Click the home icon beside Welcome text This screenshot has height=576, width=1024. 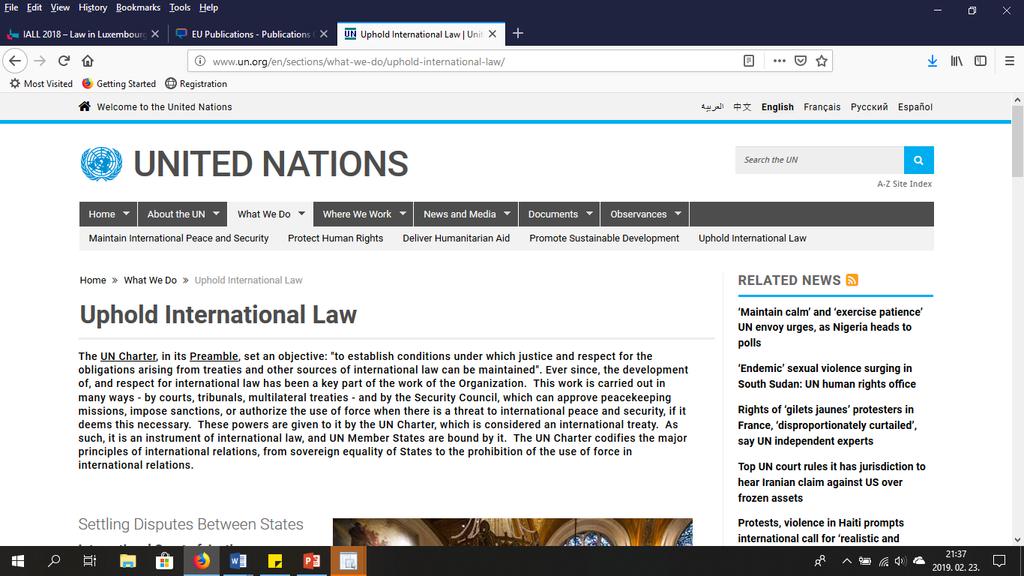pos(84,106)
